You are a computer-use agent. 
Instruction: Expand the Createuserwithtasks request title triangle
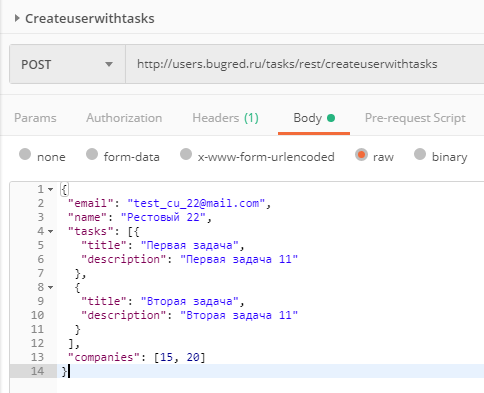(x=17, y=18)
